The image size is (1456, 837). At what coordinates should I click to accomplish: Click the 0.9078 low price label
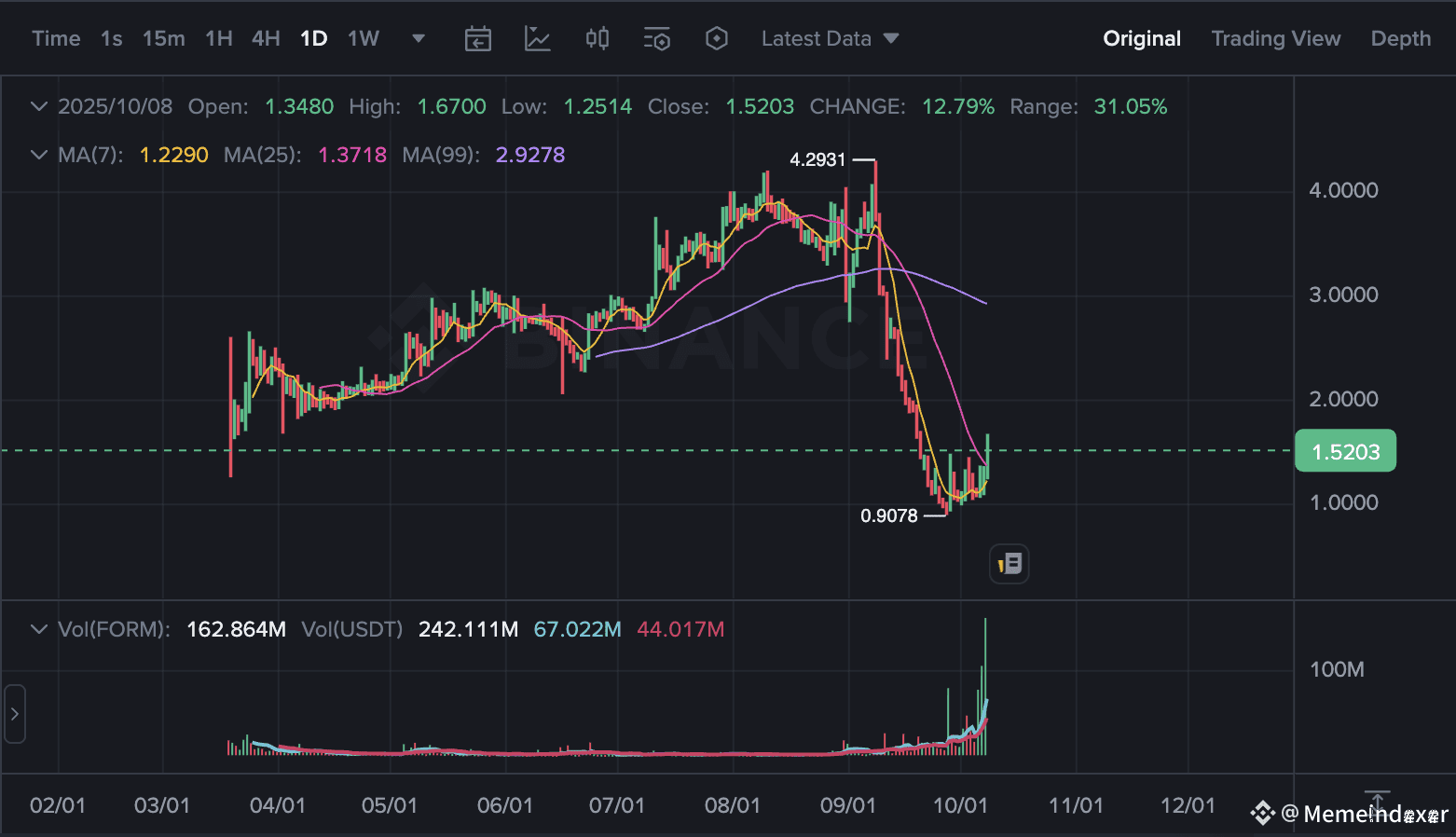pos(889,515)
